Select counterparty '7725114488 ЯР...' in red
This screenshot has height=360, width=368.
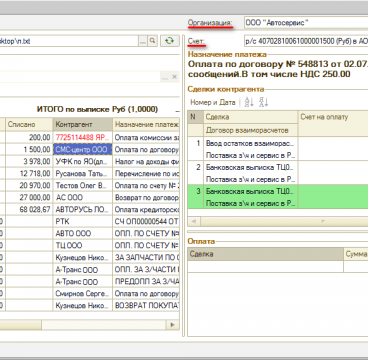pos(83,137)
